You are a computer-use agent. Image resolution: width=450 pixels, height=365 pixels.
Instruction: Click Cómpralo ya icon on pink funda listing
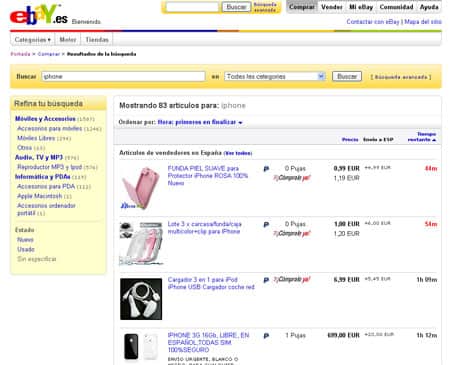(292, 178)
